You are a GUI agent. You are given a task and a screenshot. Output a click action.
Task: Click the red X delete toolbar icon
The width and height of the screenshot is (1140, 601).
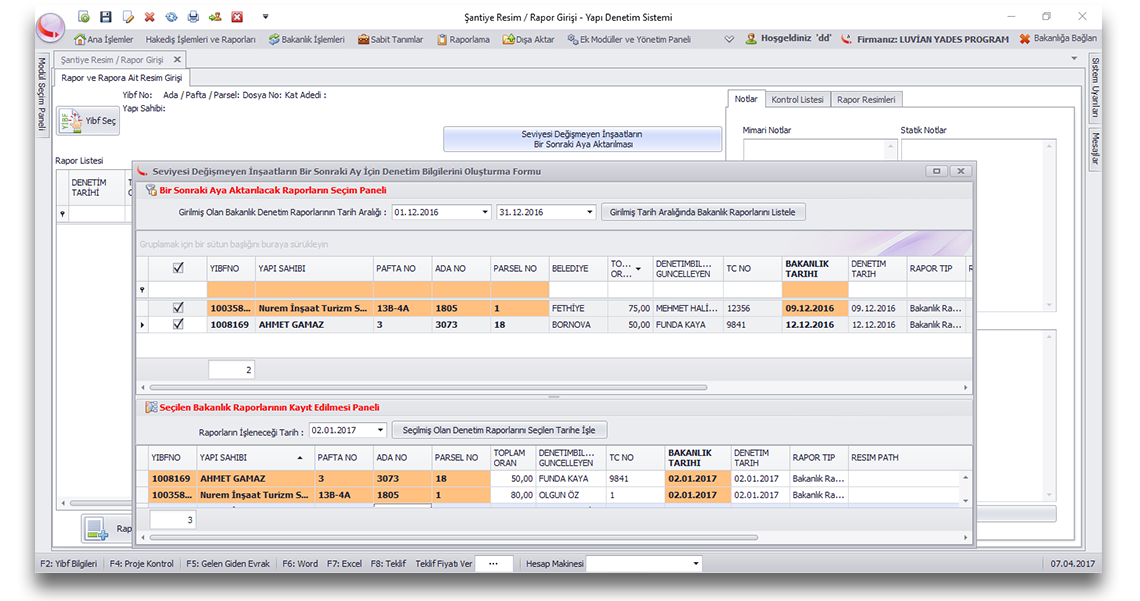pyautogui.click(x=149, y=17)
